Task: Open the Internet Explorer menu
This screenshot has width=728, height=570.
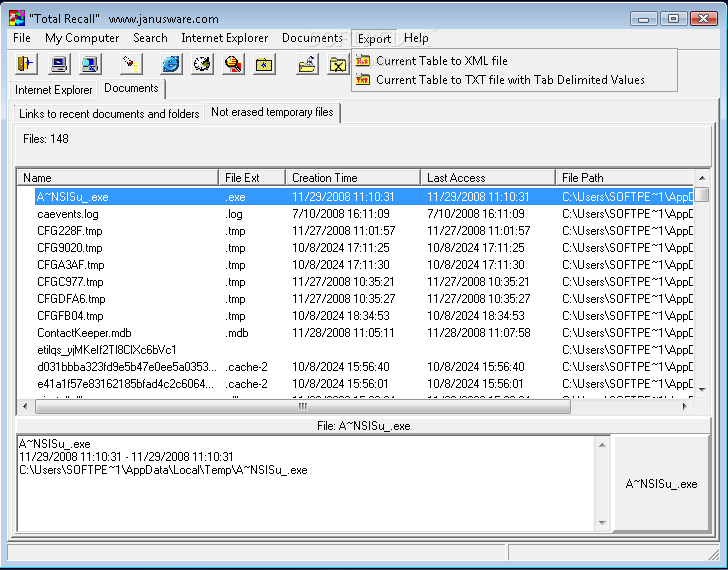Action: 225,38
